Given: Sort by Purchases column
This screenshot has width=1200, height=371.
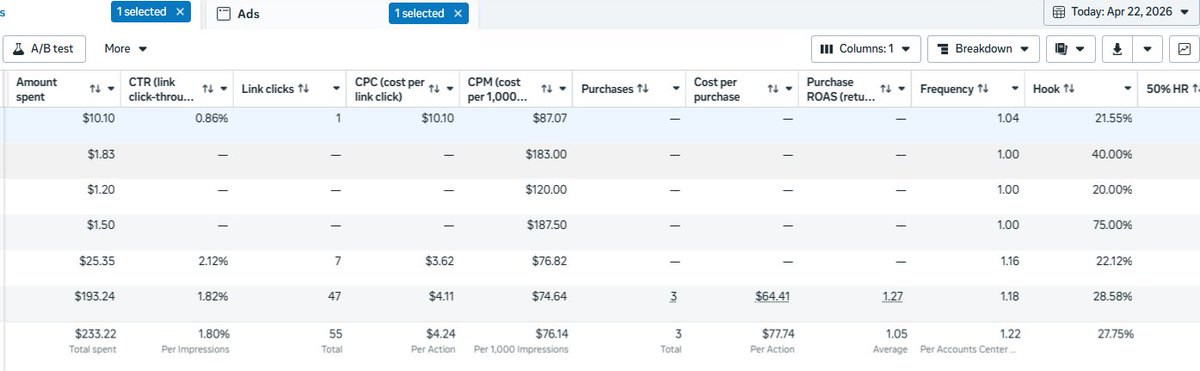Looking at the screenshot, I should (x=644, y=89).
